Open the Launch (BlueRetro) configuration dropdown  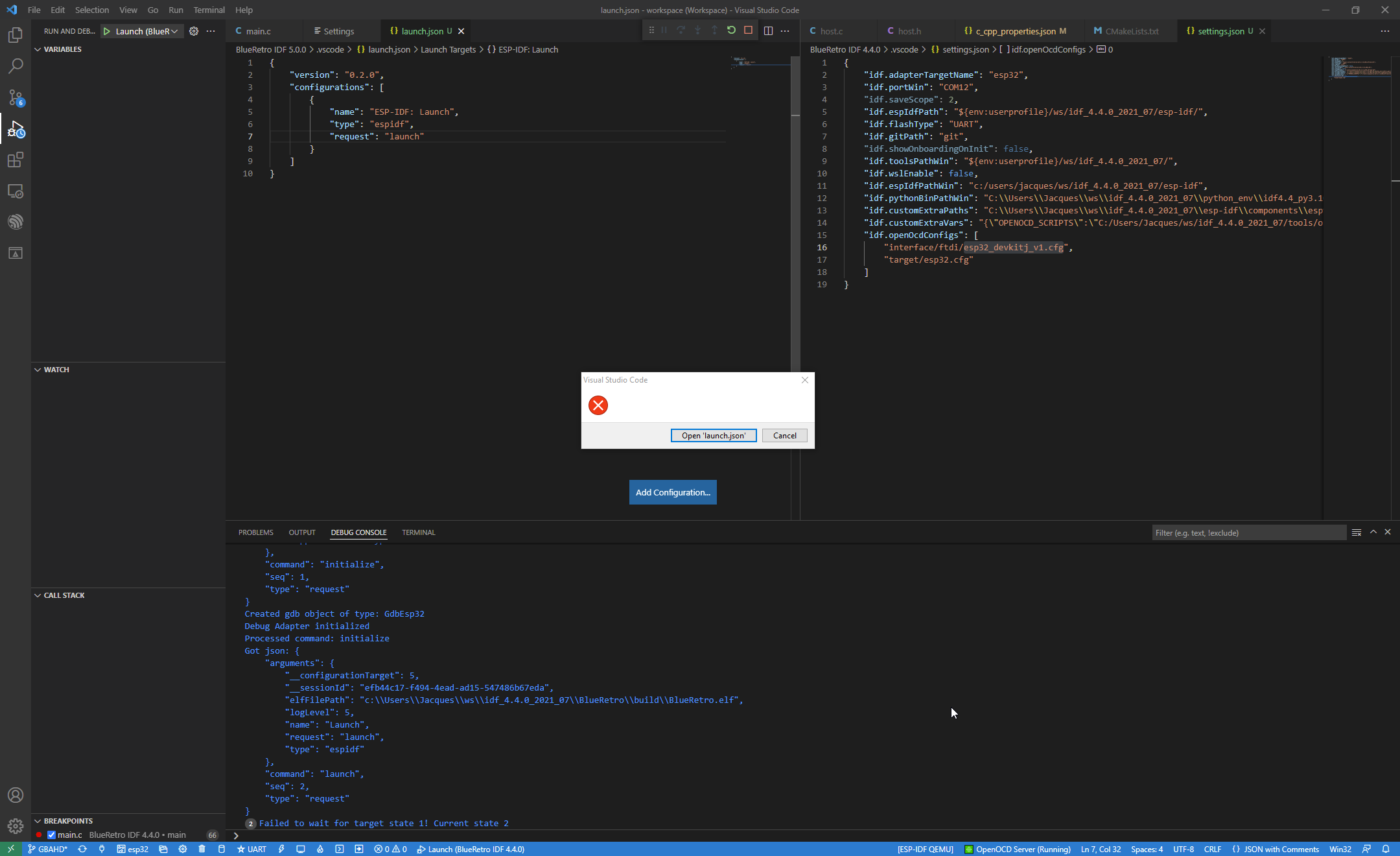[141, 30]
